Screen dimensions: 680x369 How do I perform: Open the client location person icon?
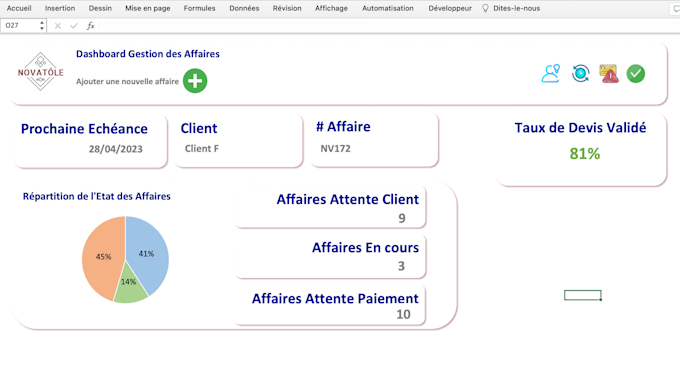tap(551, 73)
